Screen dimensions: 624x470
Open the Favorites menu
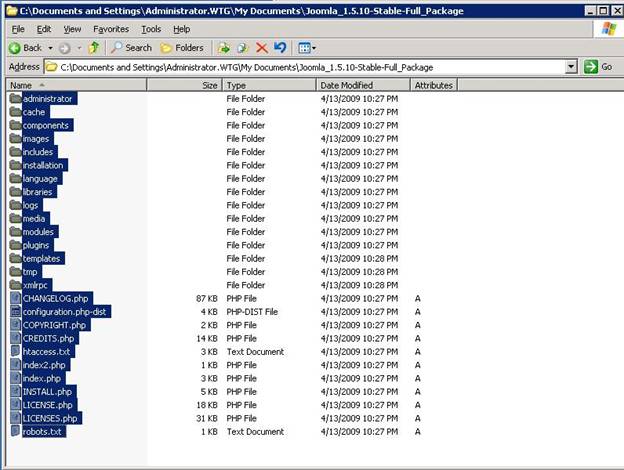111,29
